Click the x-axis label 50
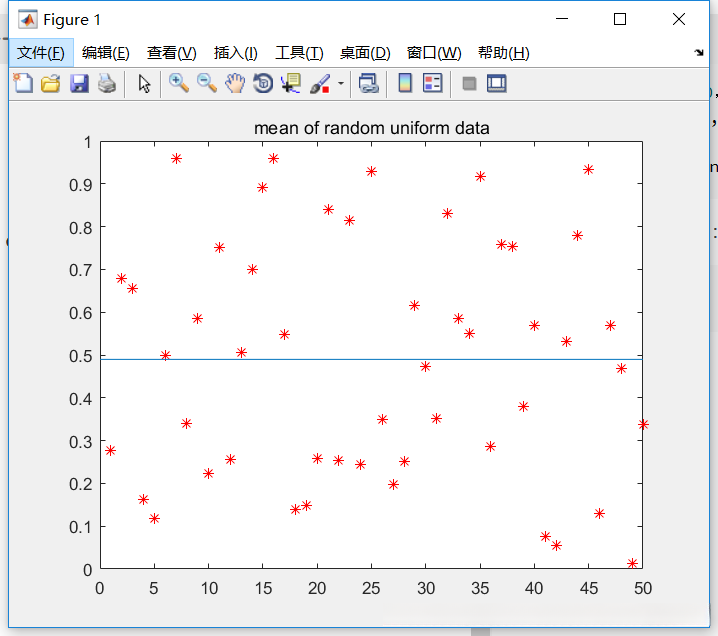Viewport: 718px width, 636px height. pyautogui.click(x=643, y=588)
